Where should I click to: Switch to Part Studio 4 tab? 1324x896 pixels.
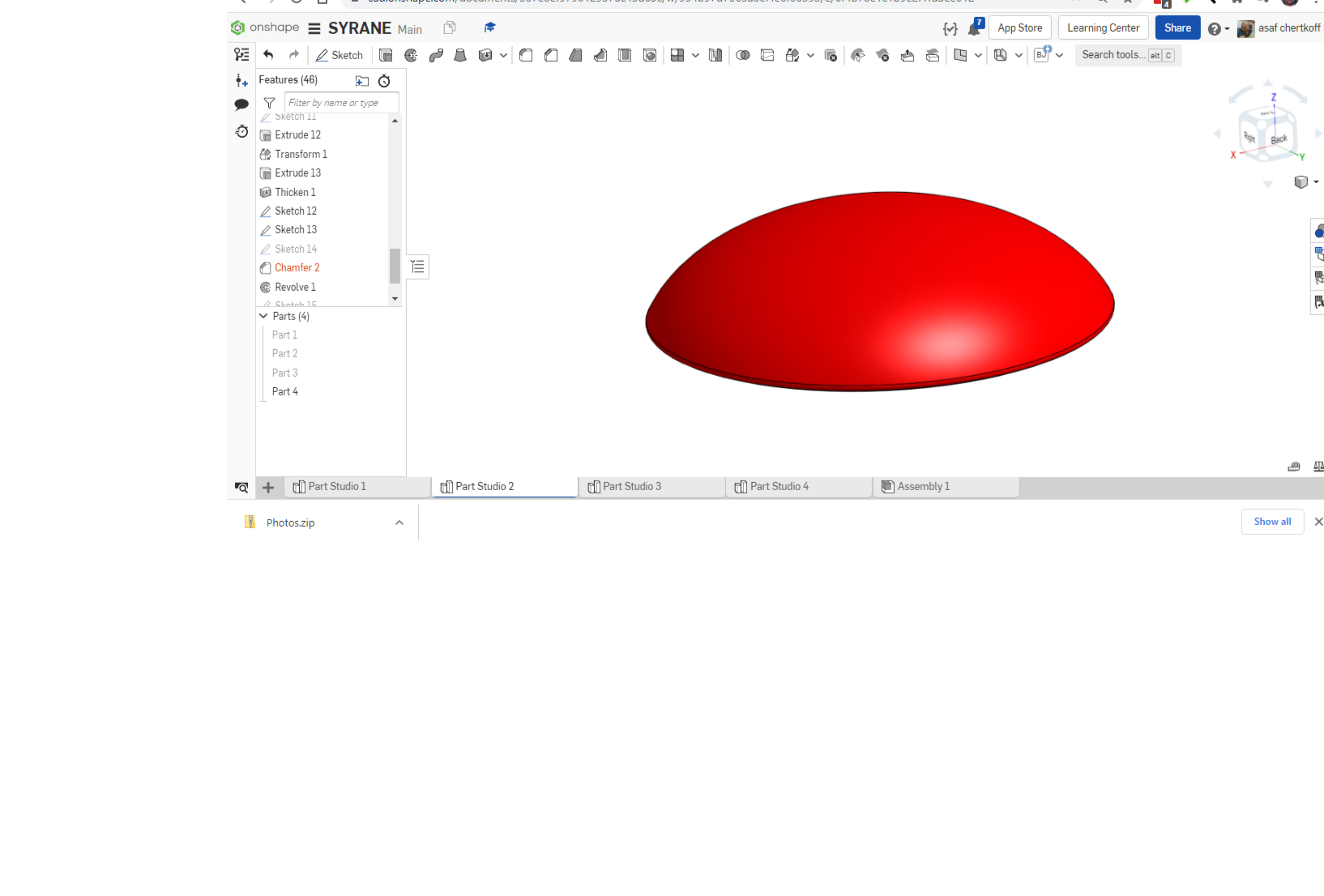tap(800, 487)
